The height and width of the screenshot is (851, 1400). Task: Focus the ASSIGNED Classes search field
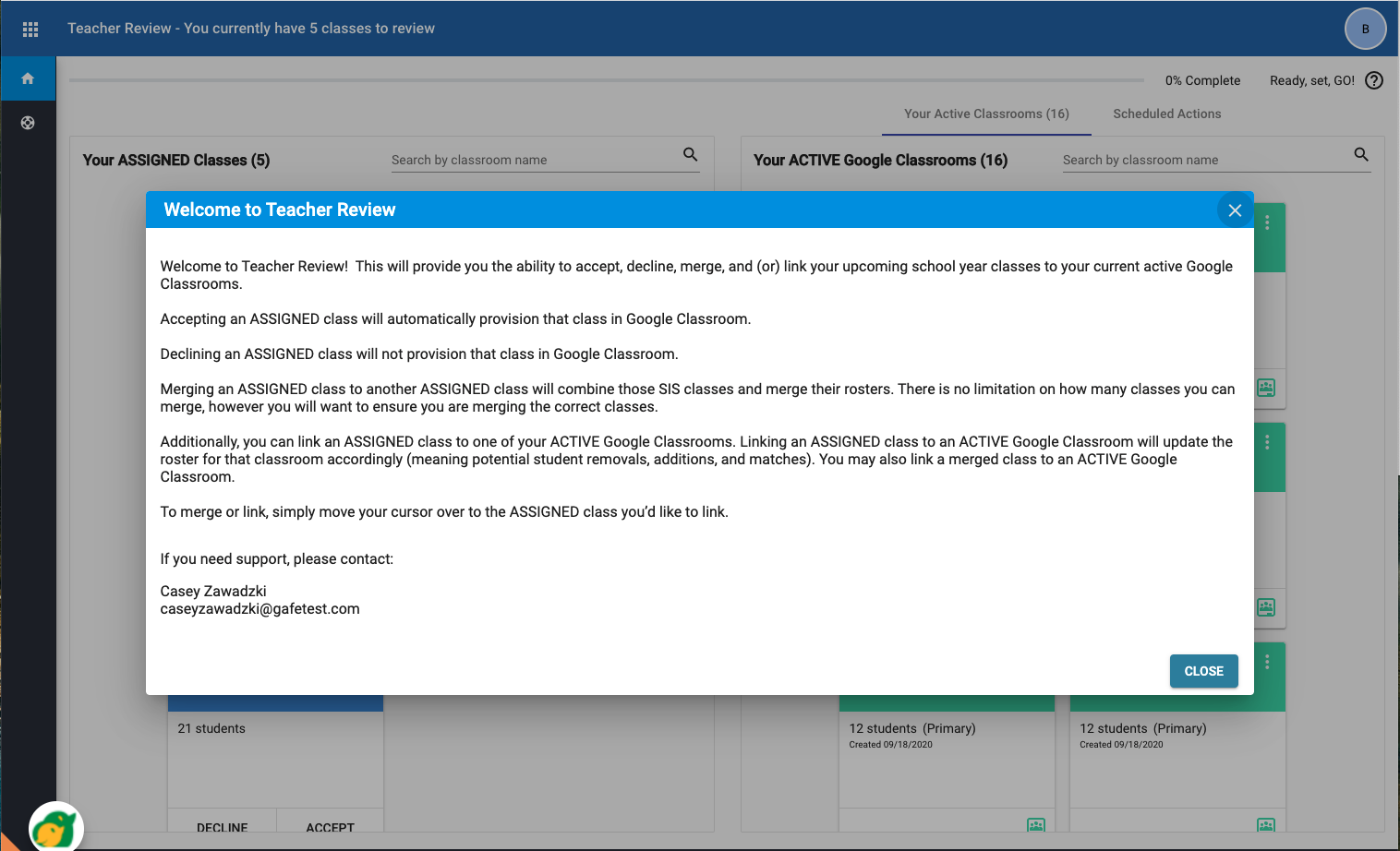click(534, 160)
